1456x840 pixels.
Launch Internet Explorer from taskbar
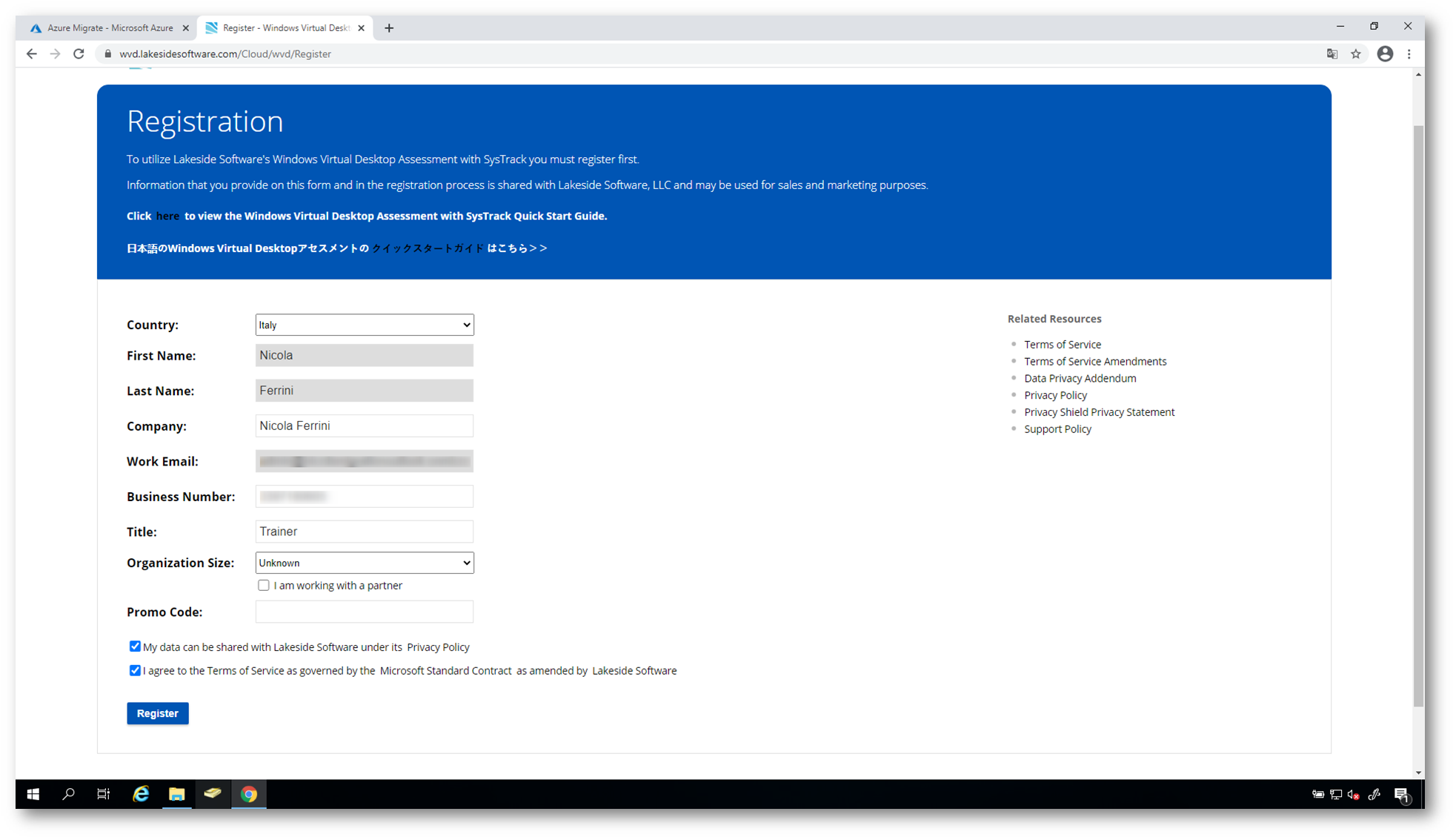point(140,794)
